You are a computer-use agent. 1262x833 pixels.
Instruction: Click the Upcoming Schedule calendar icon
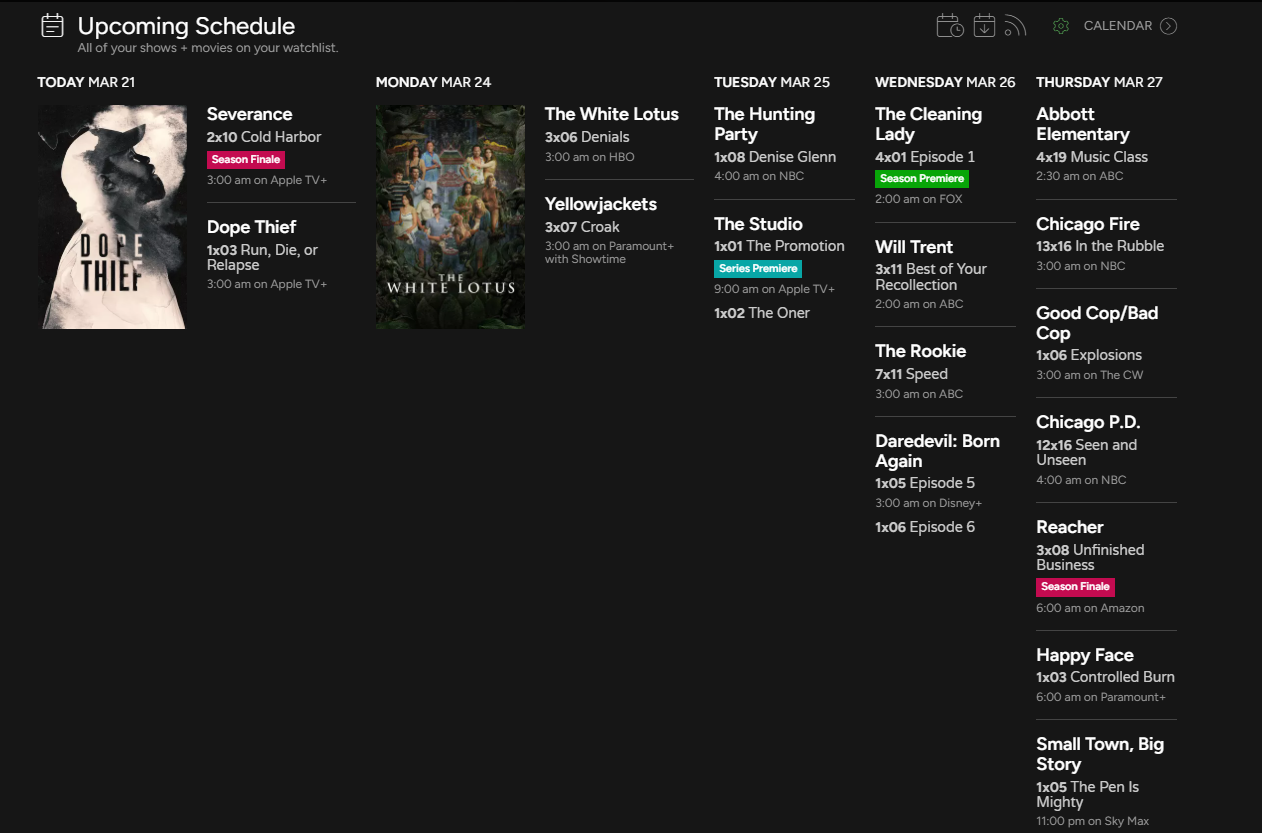click(x=52, y=26)
